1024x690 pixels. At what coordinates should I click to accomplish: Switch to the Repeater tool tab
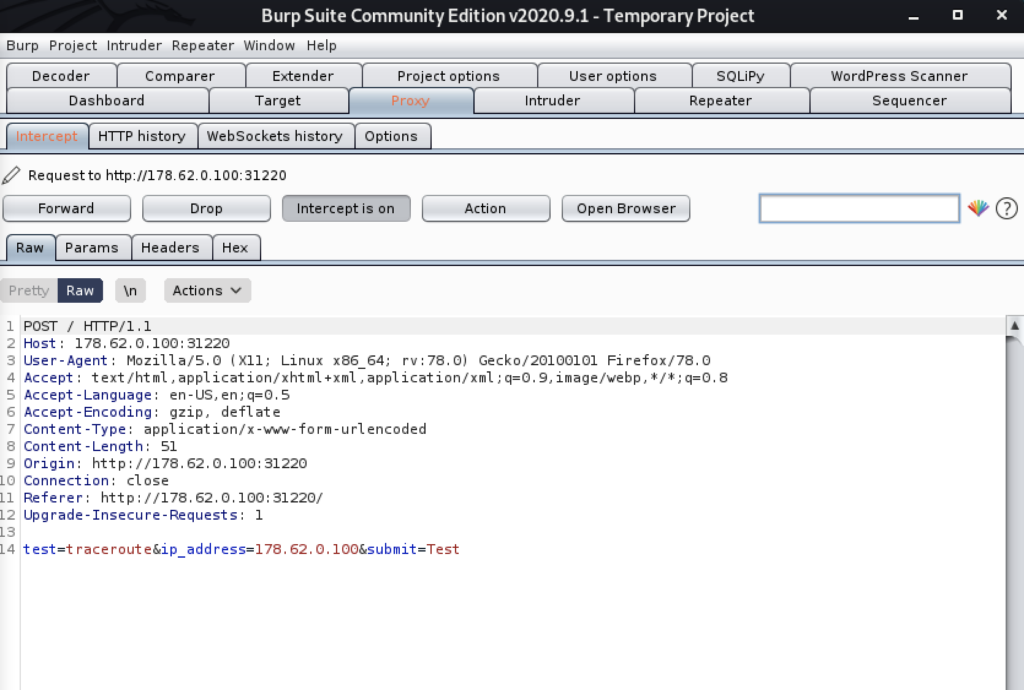[720, 101]
